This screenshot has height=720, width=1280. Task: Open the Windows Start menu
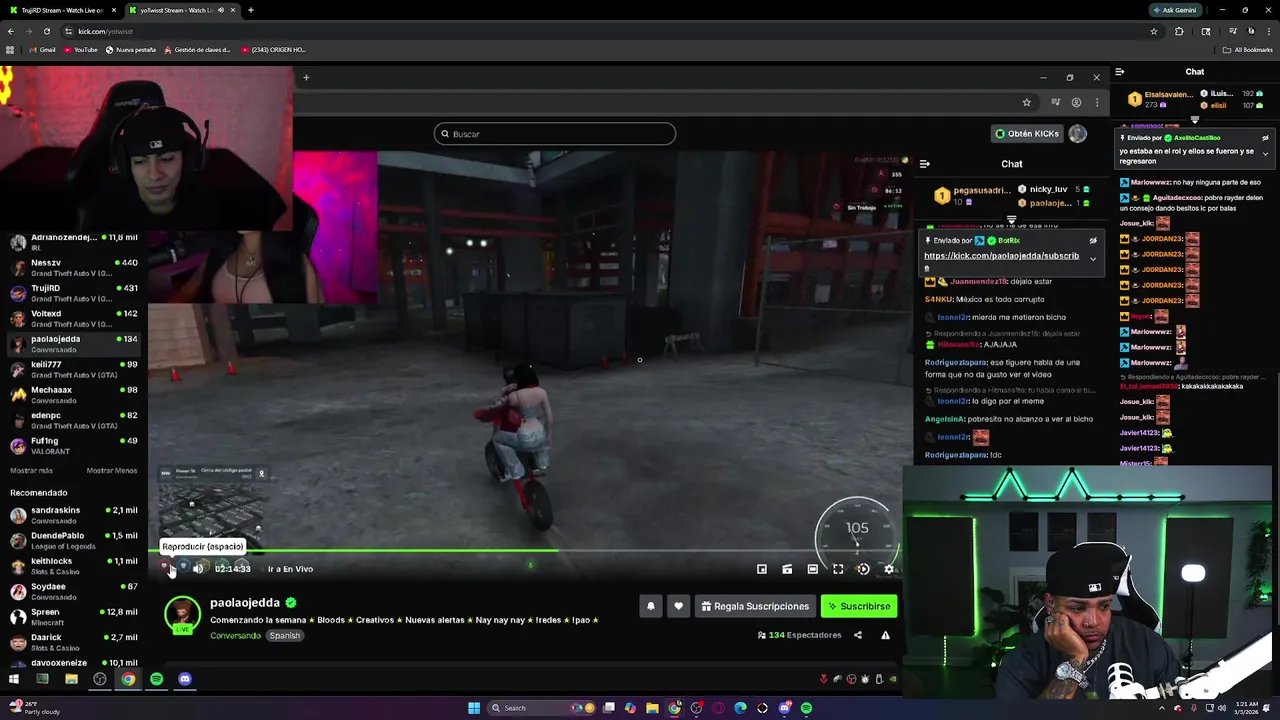(x=474, y=708)
